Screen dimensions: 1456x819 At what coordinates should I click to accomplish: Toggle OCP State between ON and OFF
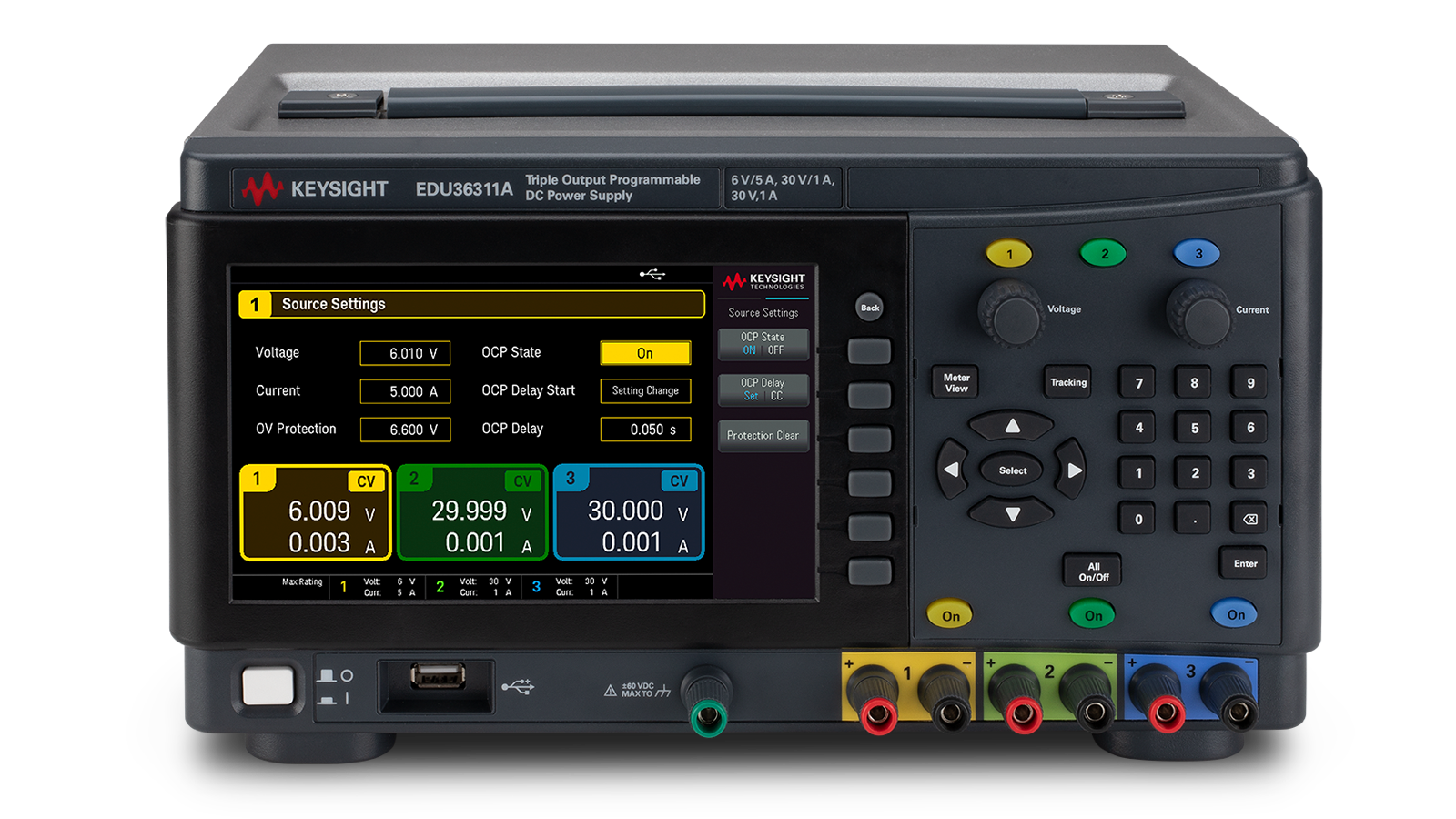(763, 343)
